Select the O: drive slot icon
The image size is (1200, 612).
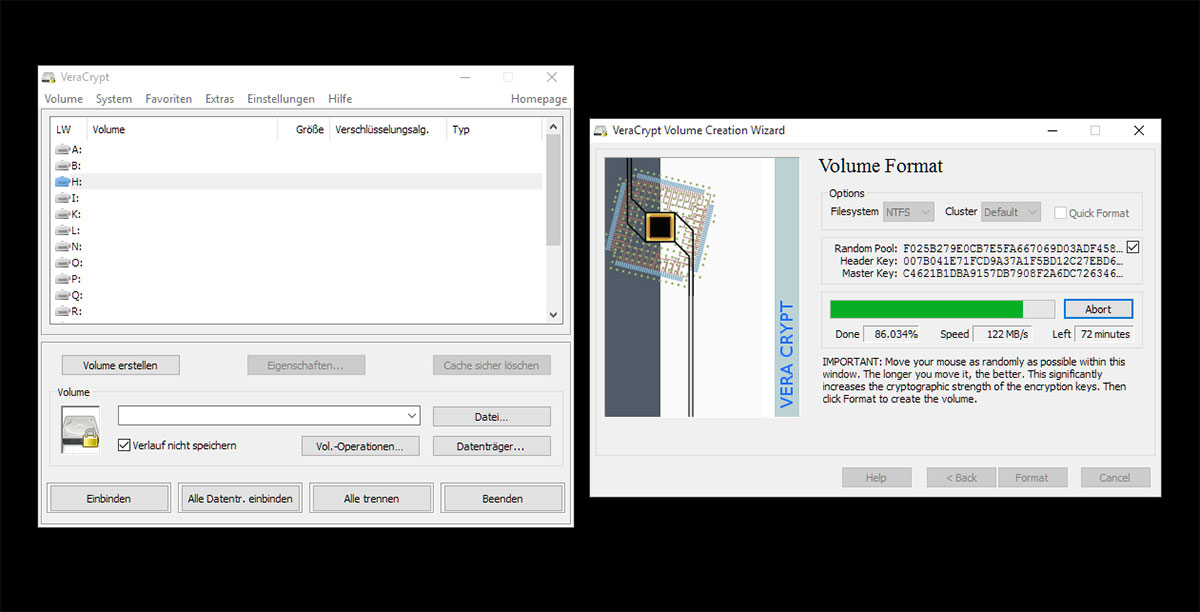pyautogui.click(x=62, y=262)
